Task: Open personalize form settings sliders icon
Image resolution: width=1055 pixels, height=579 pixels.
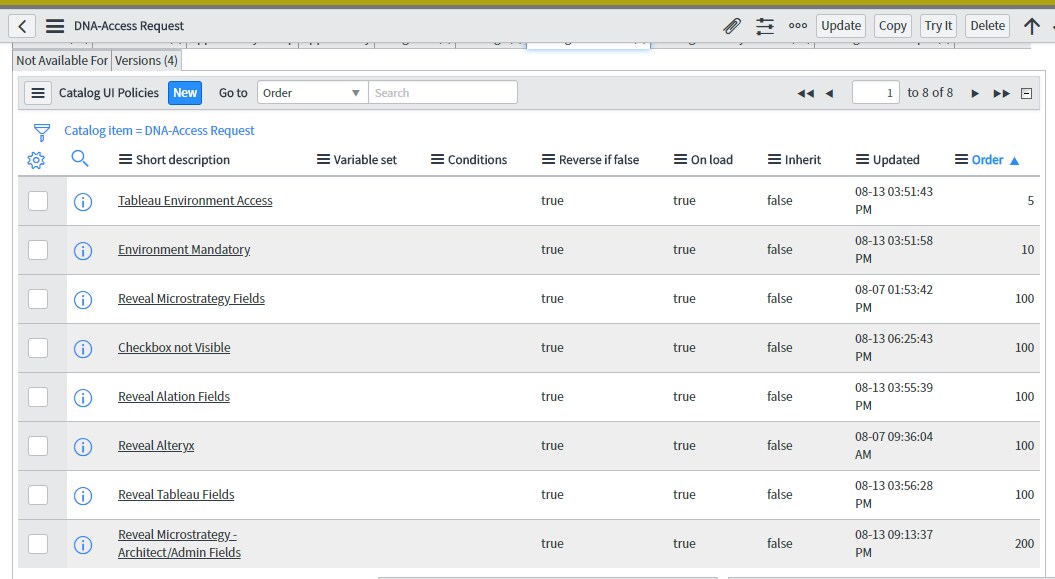Action: pyautogui.click(x=765, y=26)
